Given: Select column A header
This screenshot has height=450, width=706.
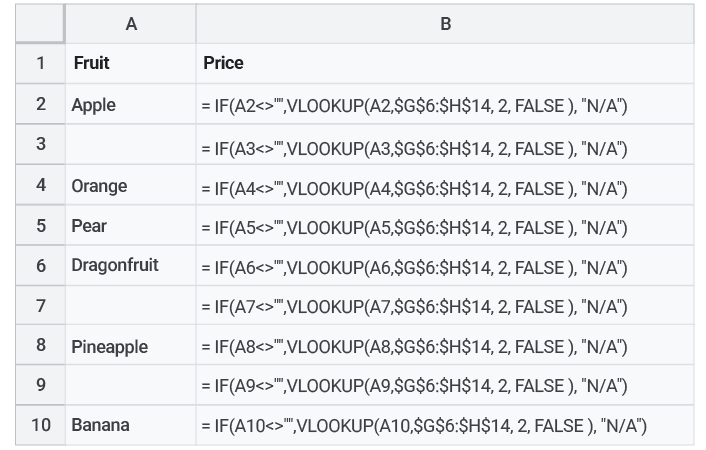Looking at the screenshot, I should click(x=131, y=24).
